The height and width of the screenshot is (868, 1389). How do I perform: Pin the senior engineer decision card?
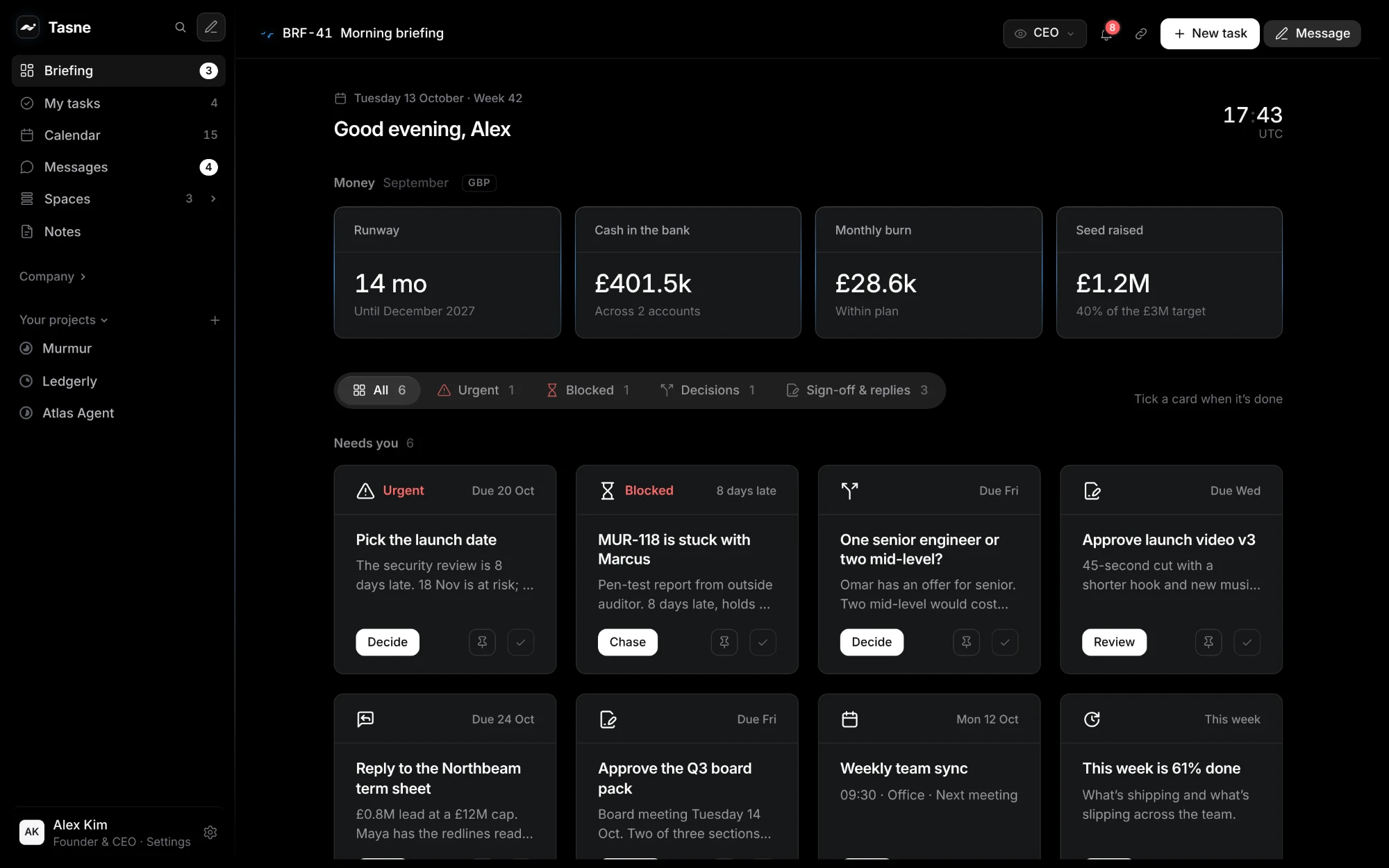click(x=966, y=642)
